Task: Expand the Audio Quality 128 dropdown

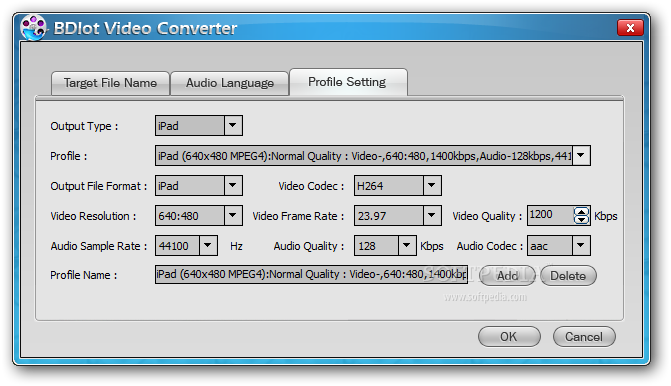Action: (x=407, y=246)
